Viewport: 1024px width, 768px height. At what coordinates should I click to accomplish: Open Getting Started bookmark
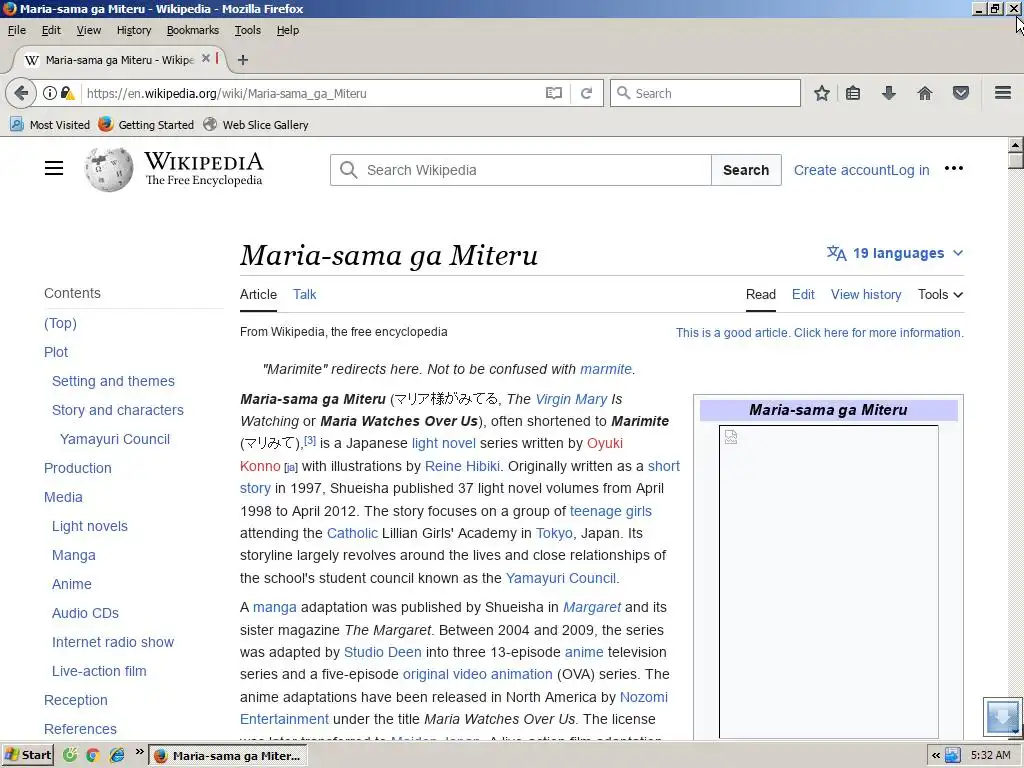(x=146, y=125)
